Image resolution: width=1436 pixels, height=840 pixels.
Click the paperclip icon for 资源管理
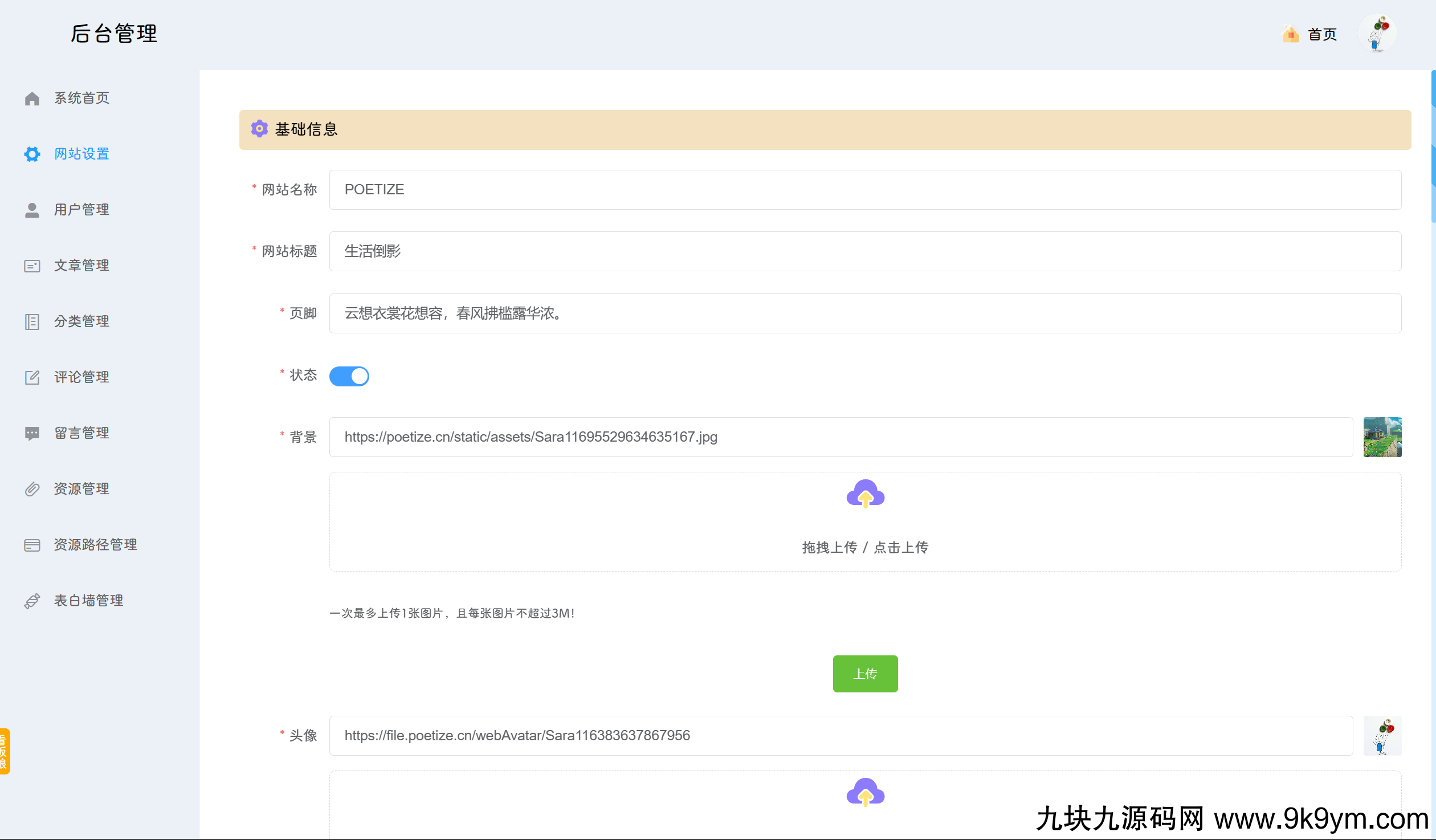(x=32, y=489)
